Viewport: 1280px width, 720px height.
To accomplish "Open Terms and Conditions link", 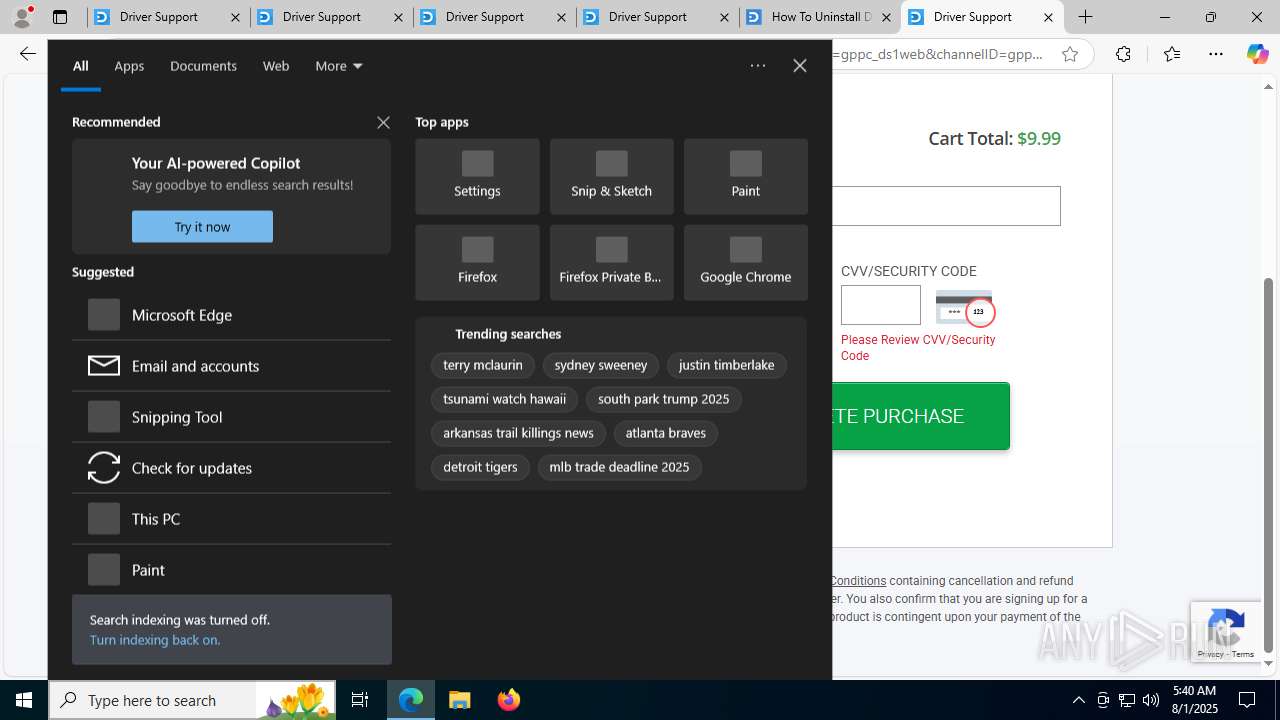I will [858, 581].
